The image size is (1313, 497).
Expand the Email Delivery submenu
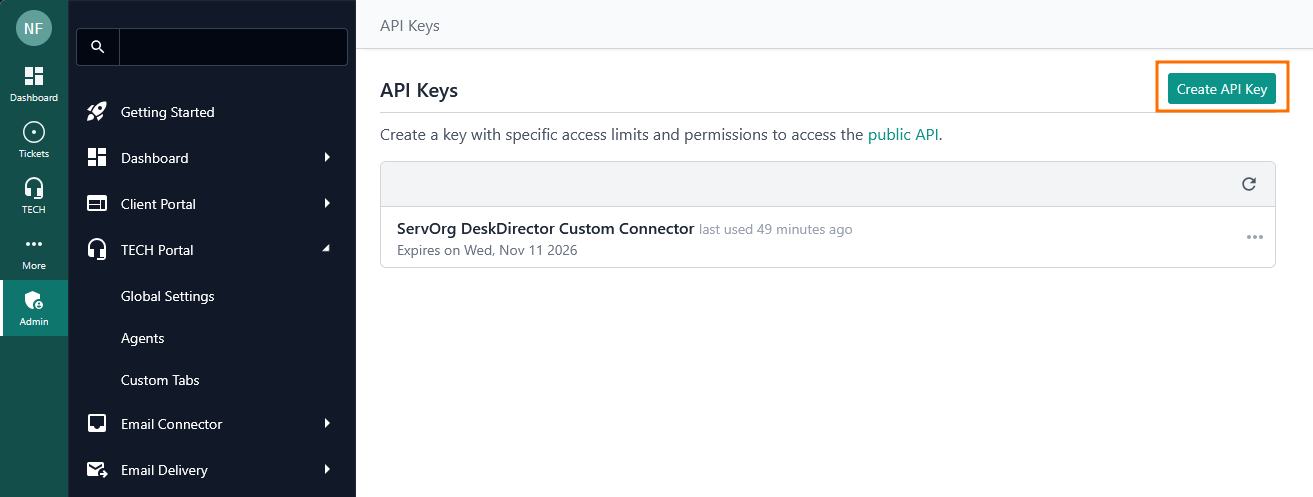pos(327,470)
